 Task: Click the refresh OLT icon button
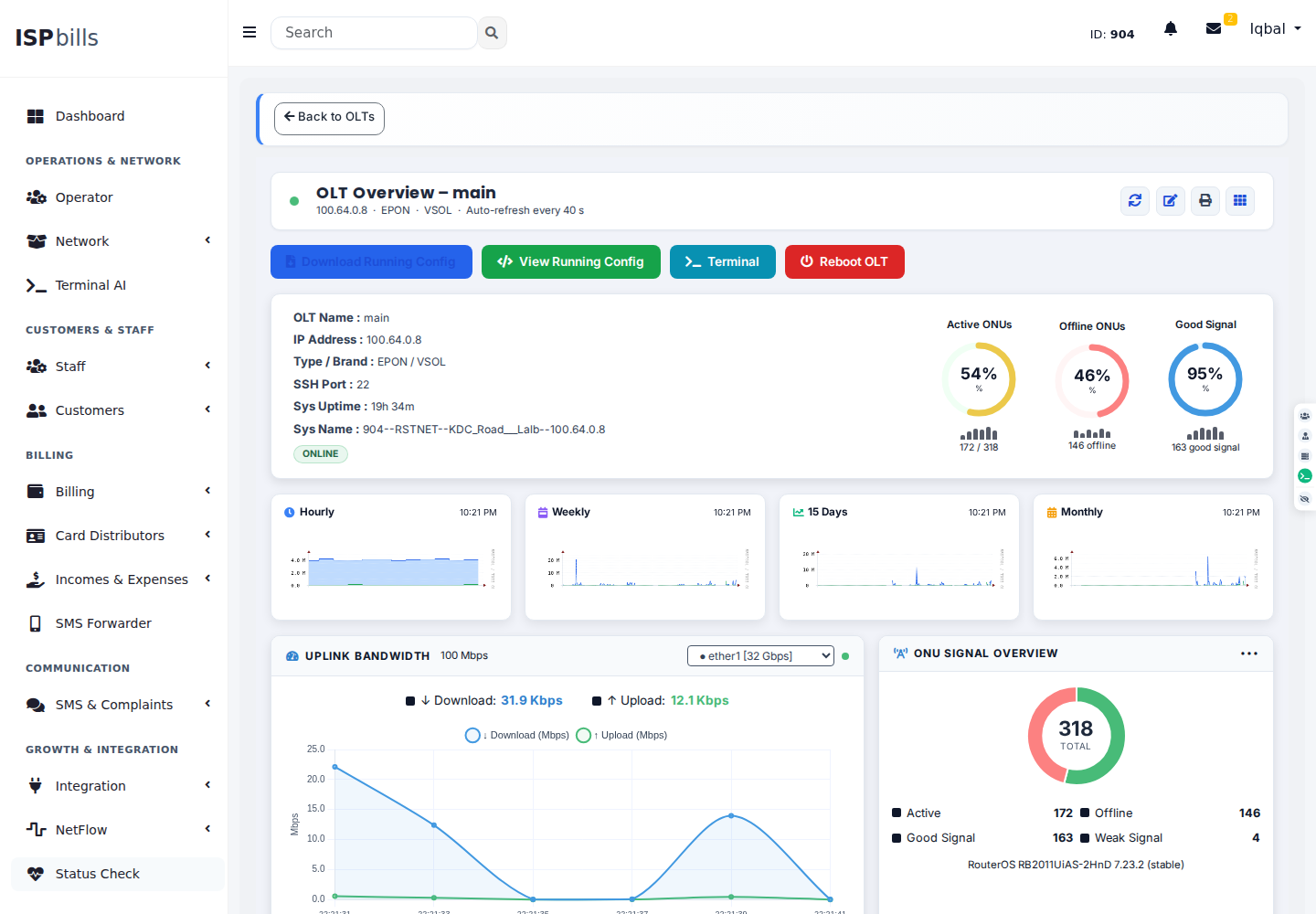[x=1135, y=200]
